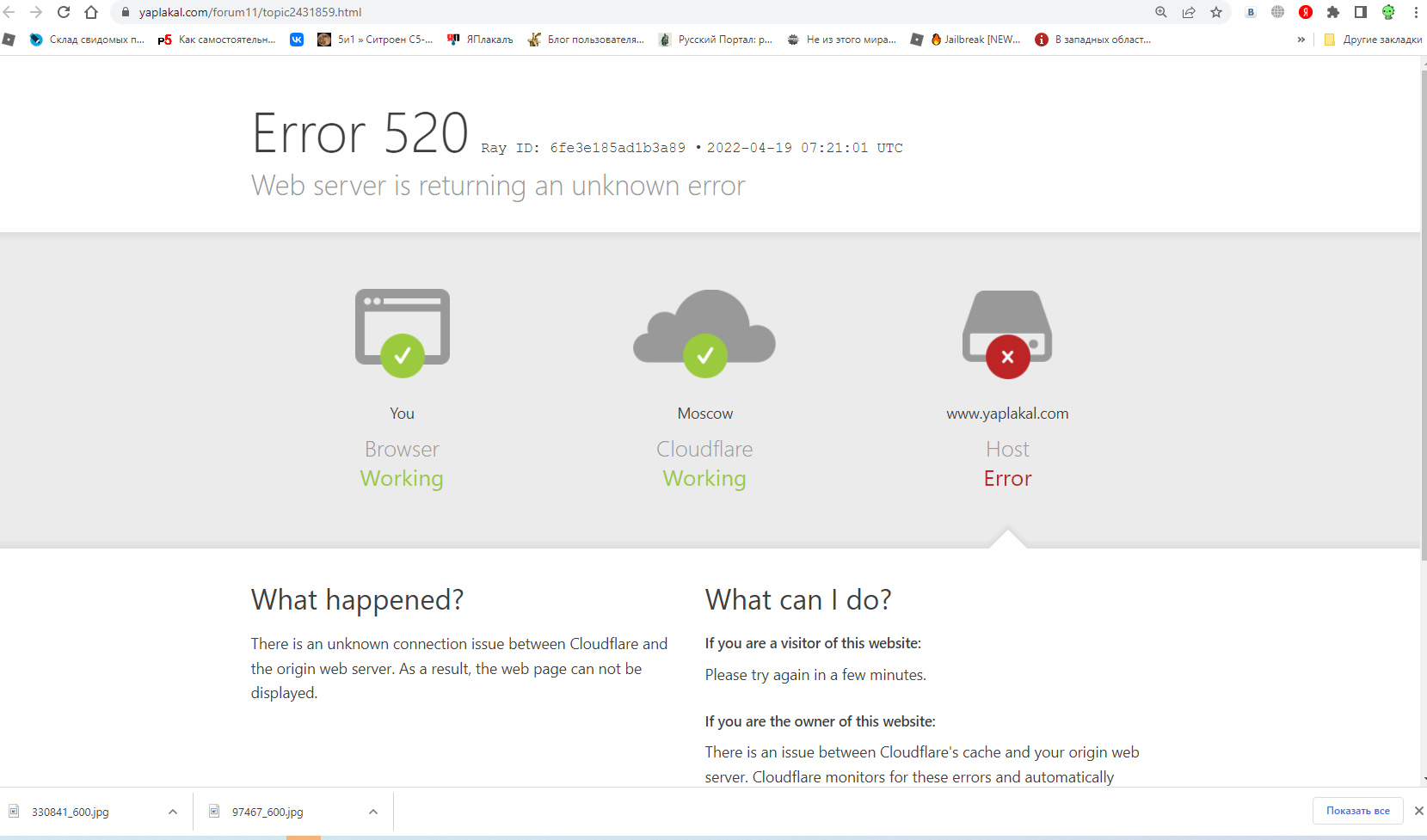Click the 'What can I do?' heading

[798, 600]
